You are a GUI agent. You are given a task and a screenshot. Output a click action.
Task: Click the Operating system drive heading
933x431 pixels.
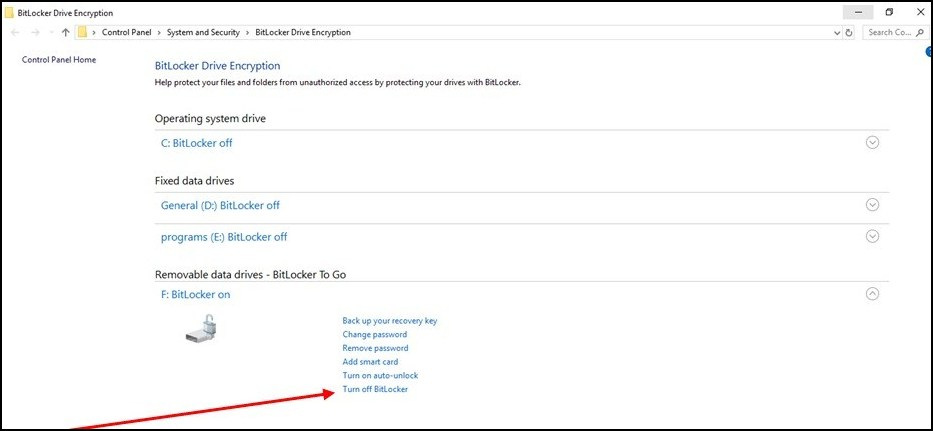click(210, 118)
